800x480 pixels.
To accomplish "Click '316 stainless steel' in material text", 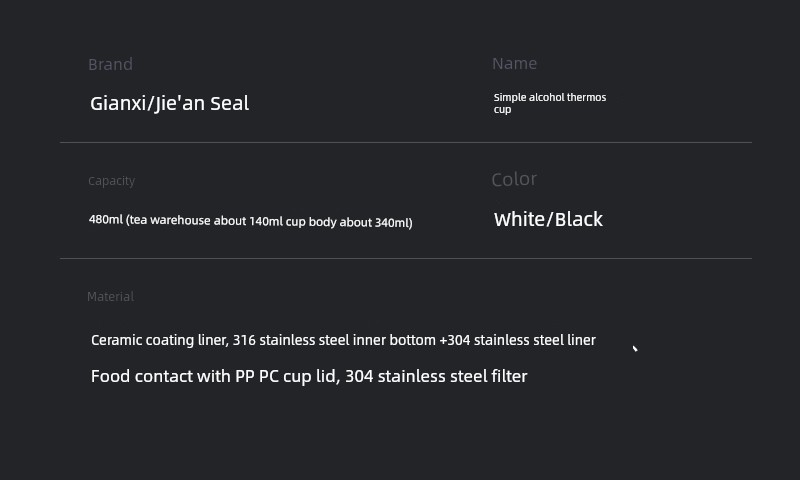I will (x=291, y=340).
